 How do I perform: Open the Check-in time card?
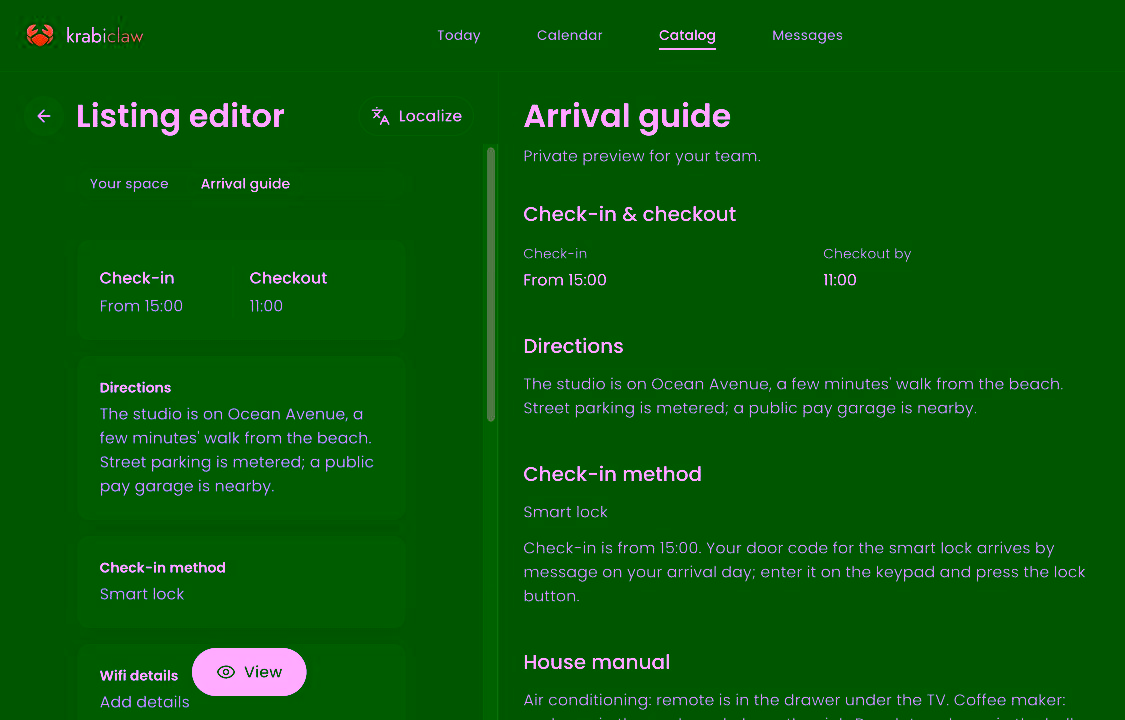point(141,291)
